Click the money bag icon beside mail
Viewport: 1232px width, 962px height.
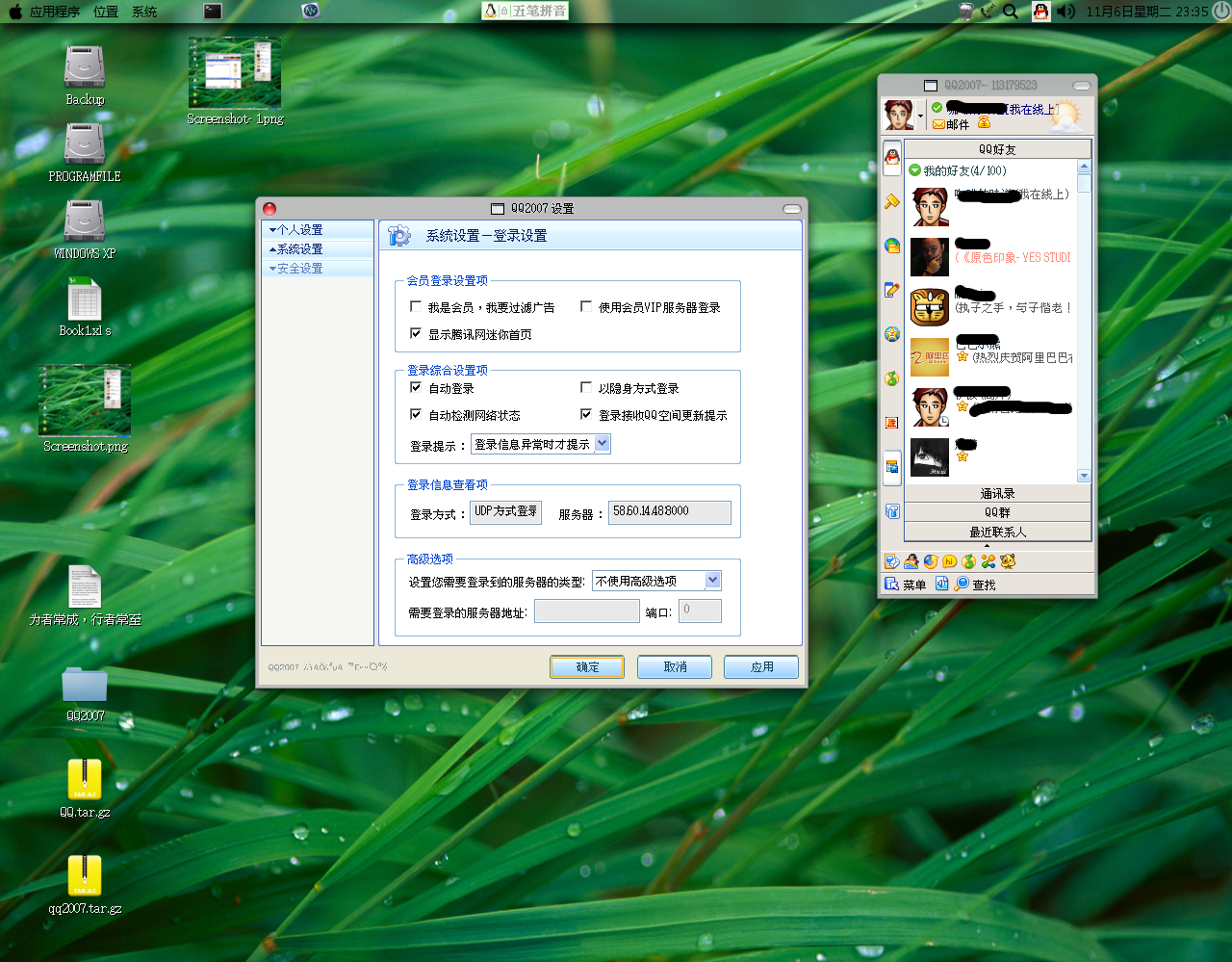coord(984,123)
